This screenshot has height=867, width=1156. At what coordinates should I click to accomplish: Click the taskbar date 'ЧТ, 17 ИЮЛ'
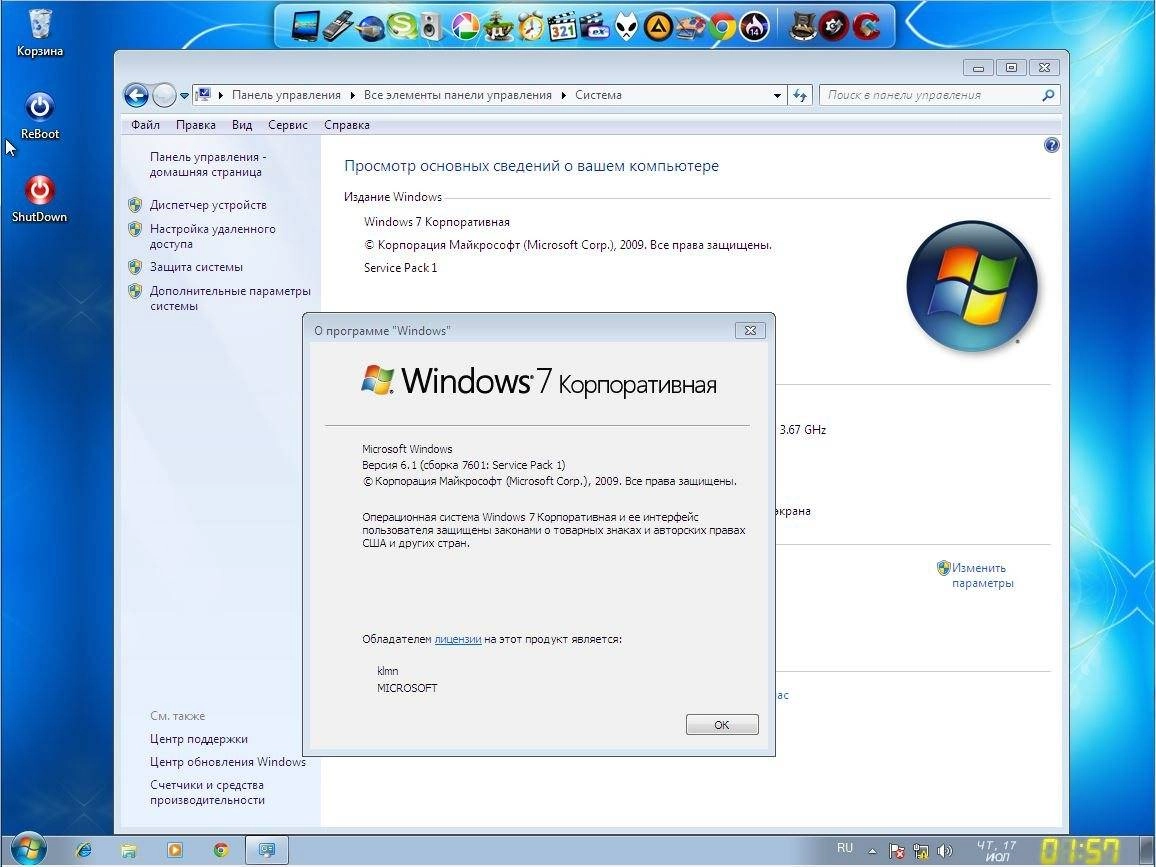pos(997,851)
